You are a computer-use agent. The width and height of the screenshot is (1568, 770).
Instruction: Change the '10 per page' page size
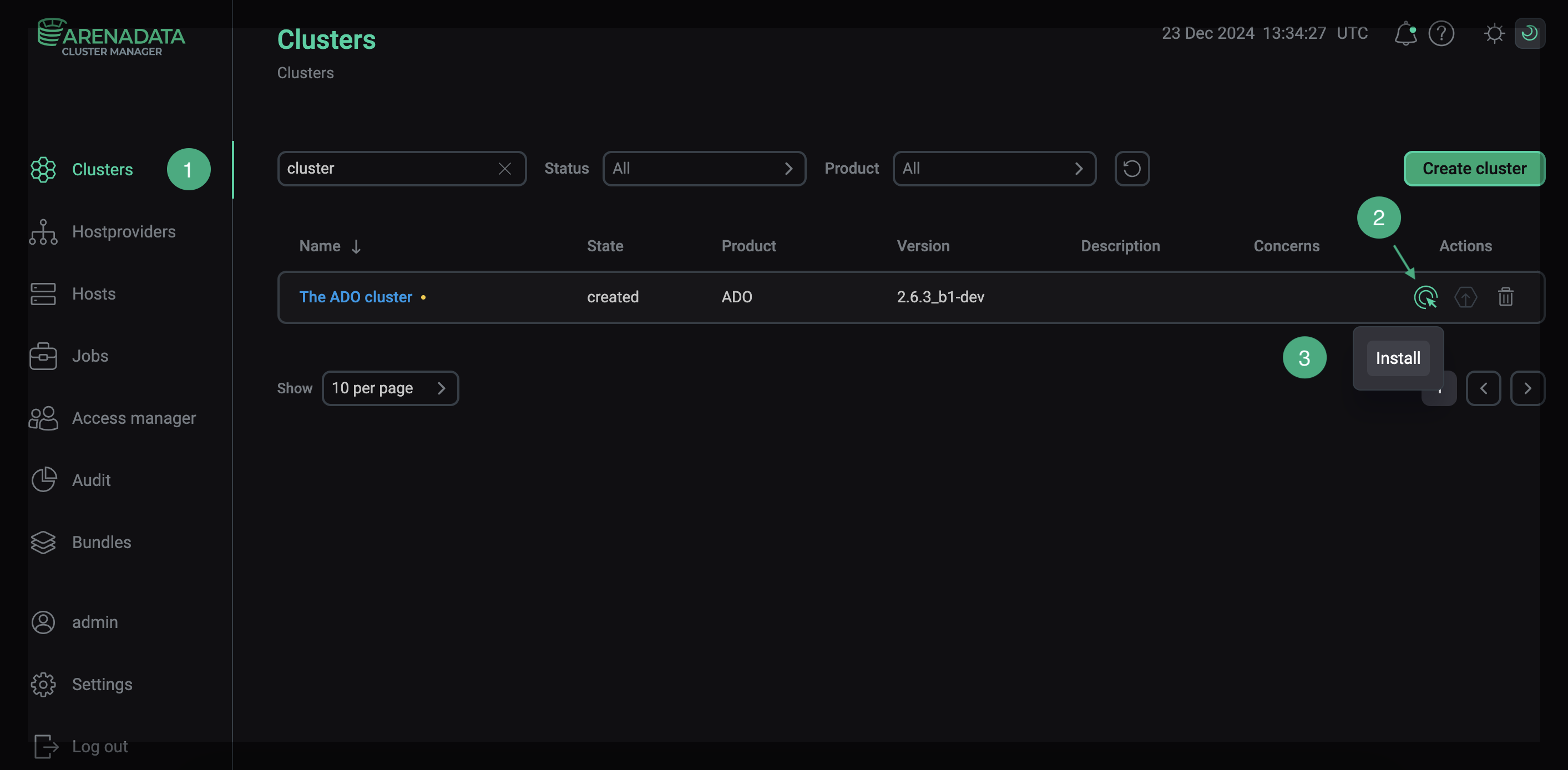click(x=390, y=388)
